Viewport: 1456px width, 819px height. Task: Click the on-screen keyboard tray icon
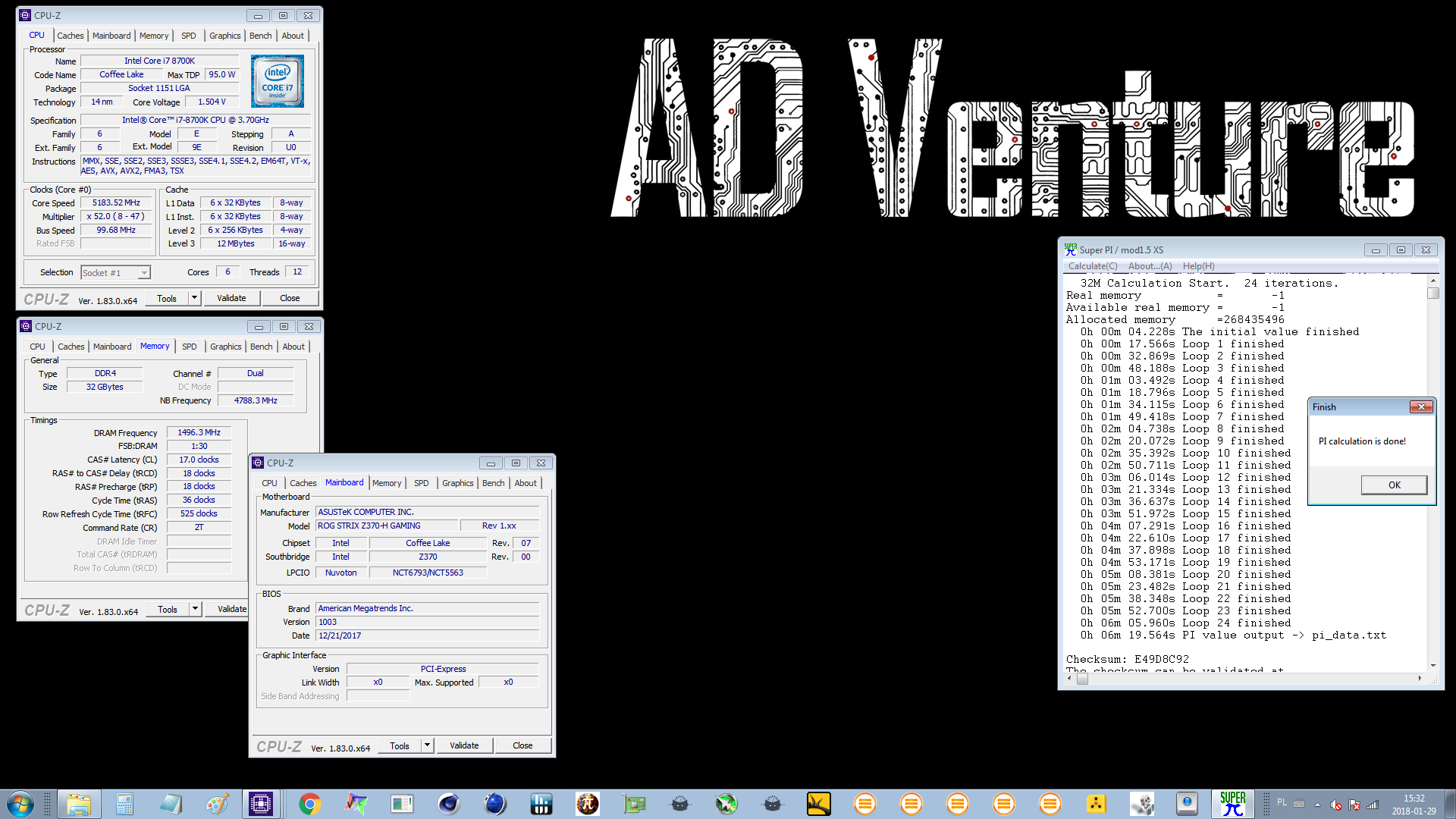[x=1299, y=804]
